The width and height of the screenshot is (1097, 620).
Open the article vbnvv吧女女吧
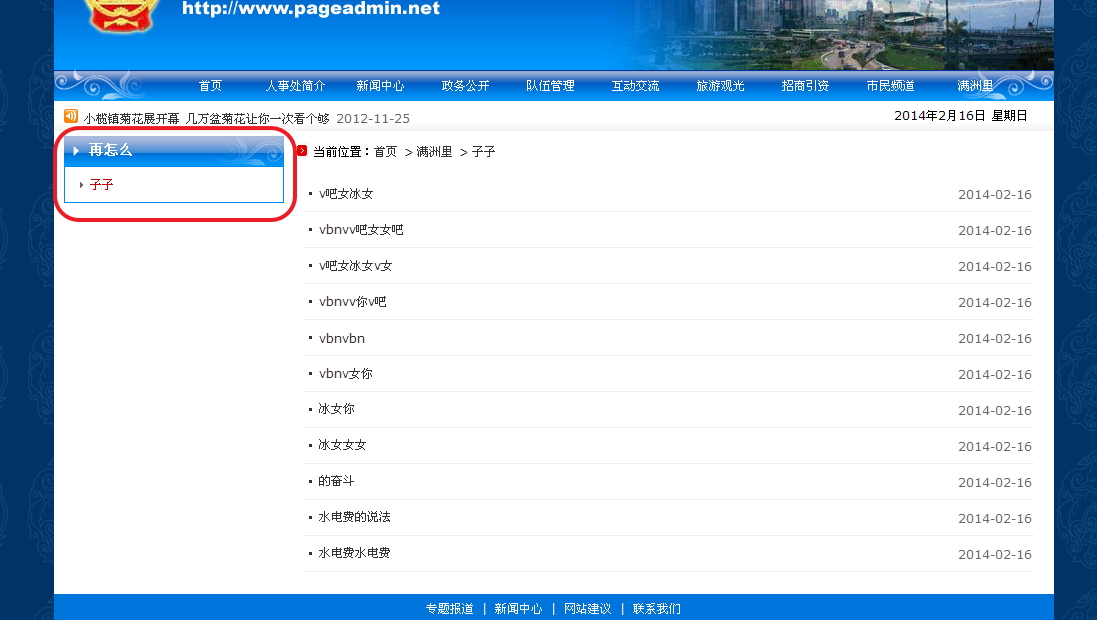point(361,230)
